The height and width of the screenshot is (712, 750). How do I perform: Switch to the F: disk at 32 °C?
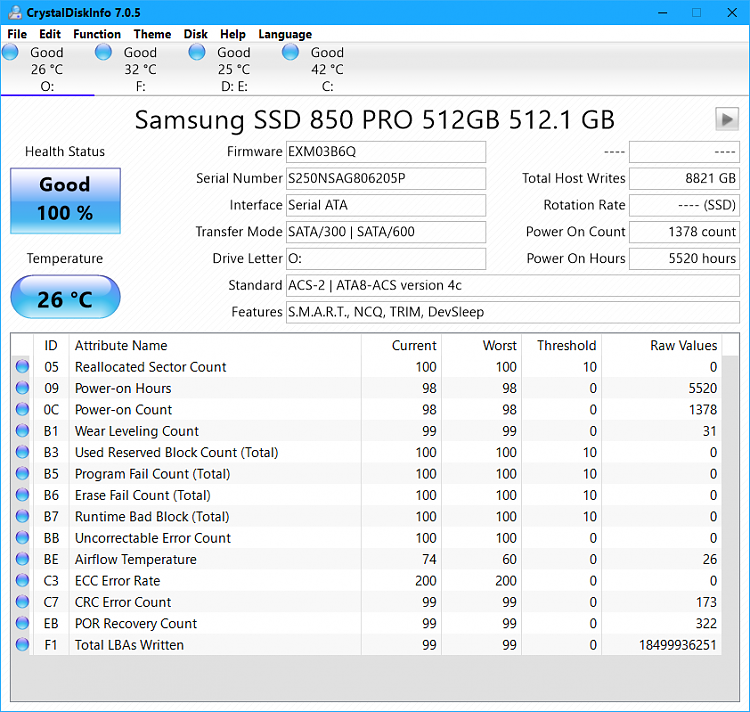[141, 69]
